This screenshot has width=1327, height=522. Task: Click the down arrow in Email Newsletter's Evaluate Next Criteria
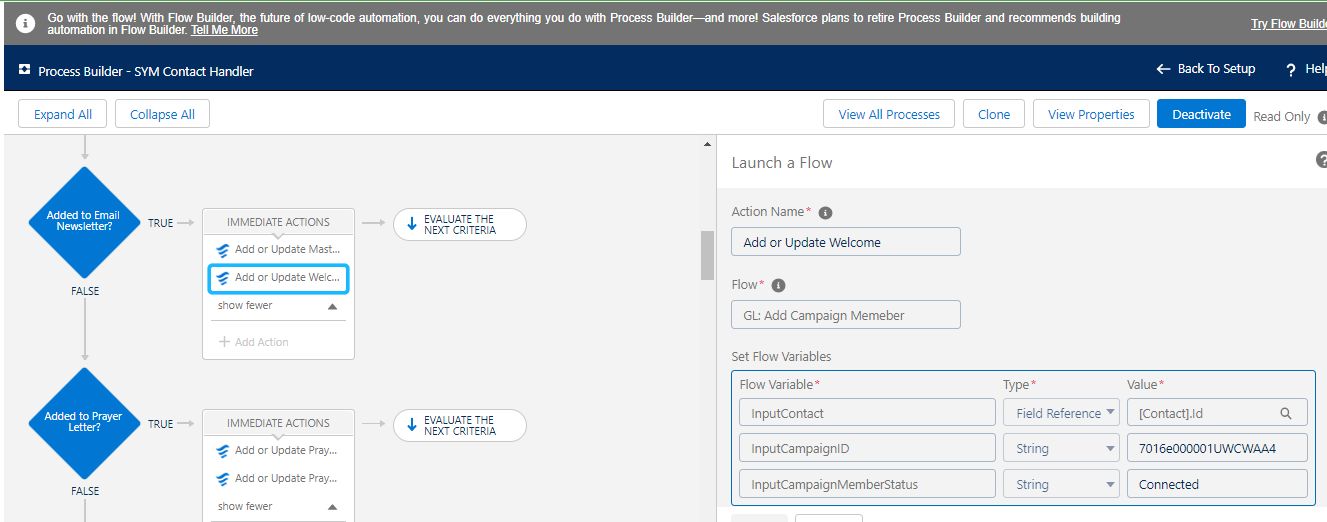411,224
